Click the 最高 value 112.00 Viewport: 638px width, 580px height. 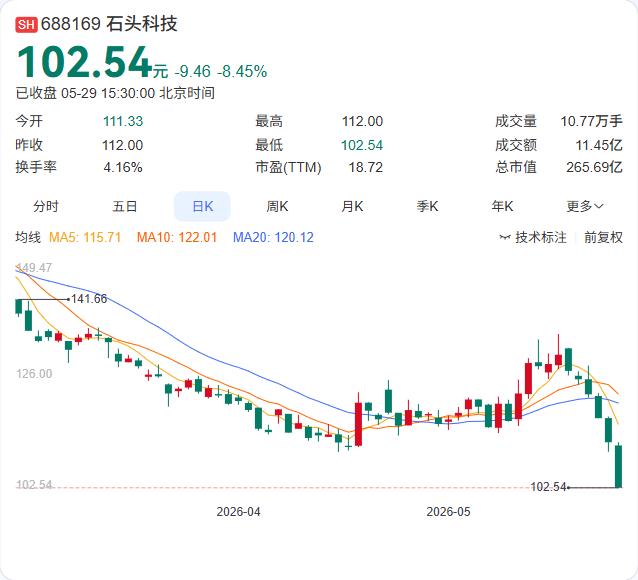(x=362, y=121)
